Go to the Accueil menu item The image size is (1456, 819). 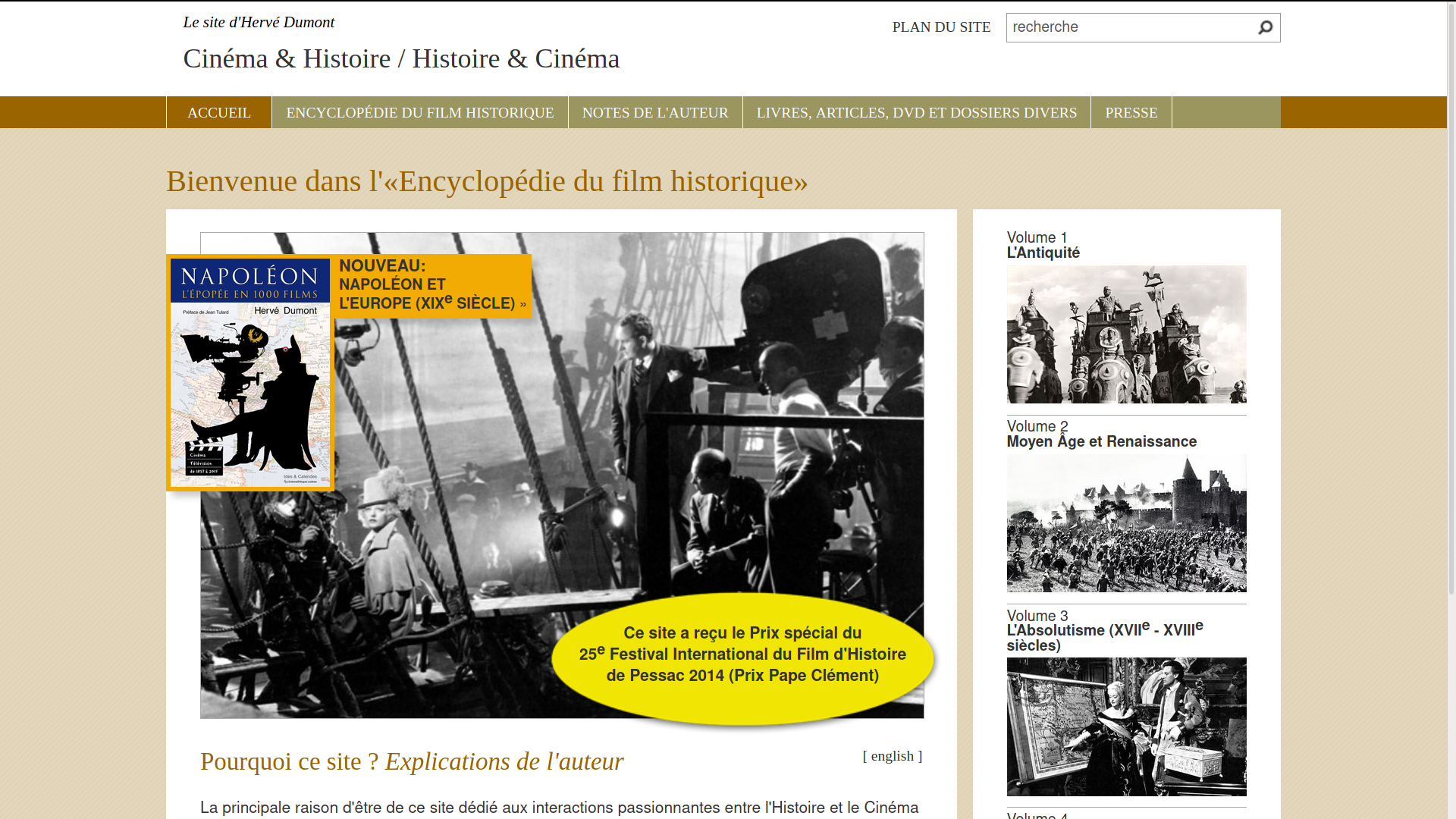tap(219, 113)
